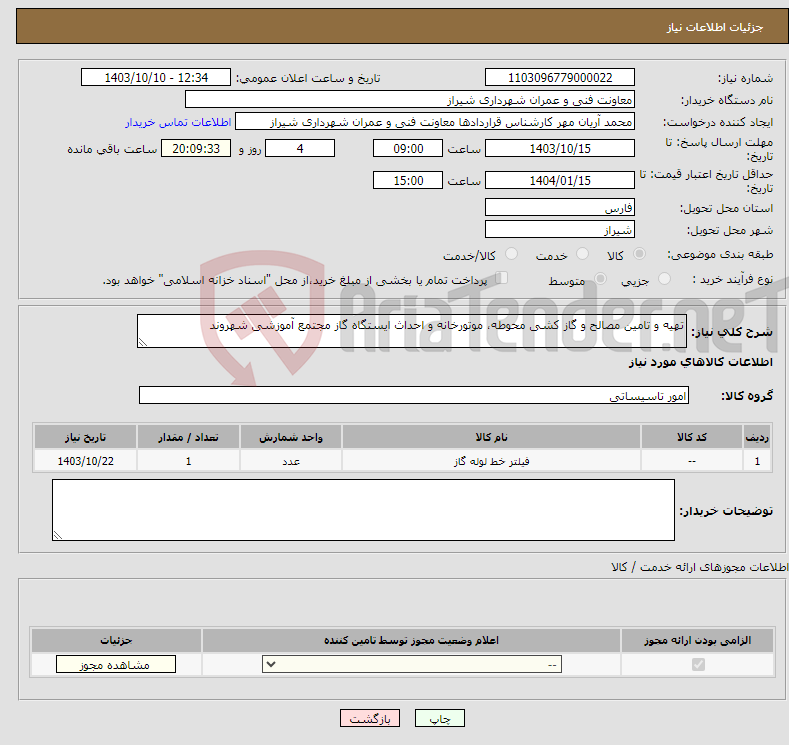The width and height of the screenshot is (789, 745).
Task: Click the 15:00 validity time field
Action: coord(408,180)
